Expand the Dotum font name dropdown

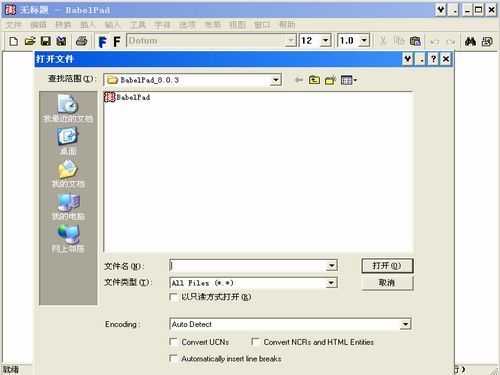point(291,41)
